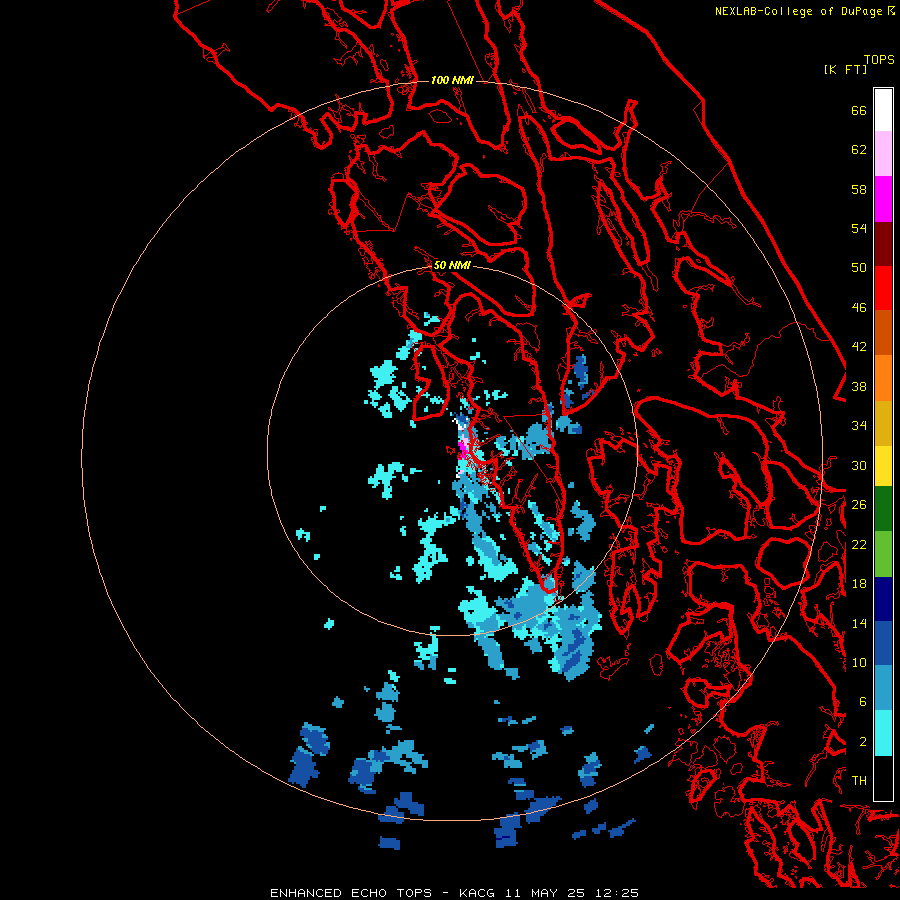Viewport: 900px width, 900px height.
Task: Click the legend value 22
Action: [x=859, y=544]
